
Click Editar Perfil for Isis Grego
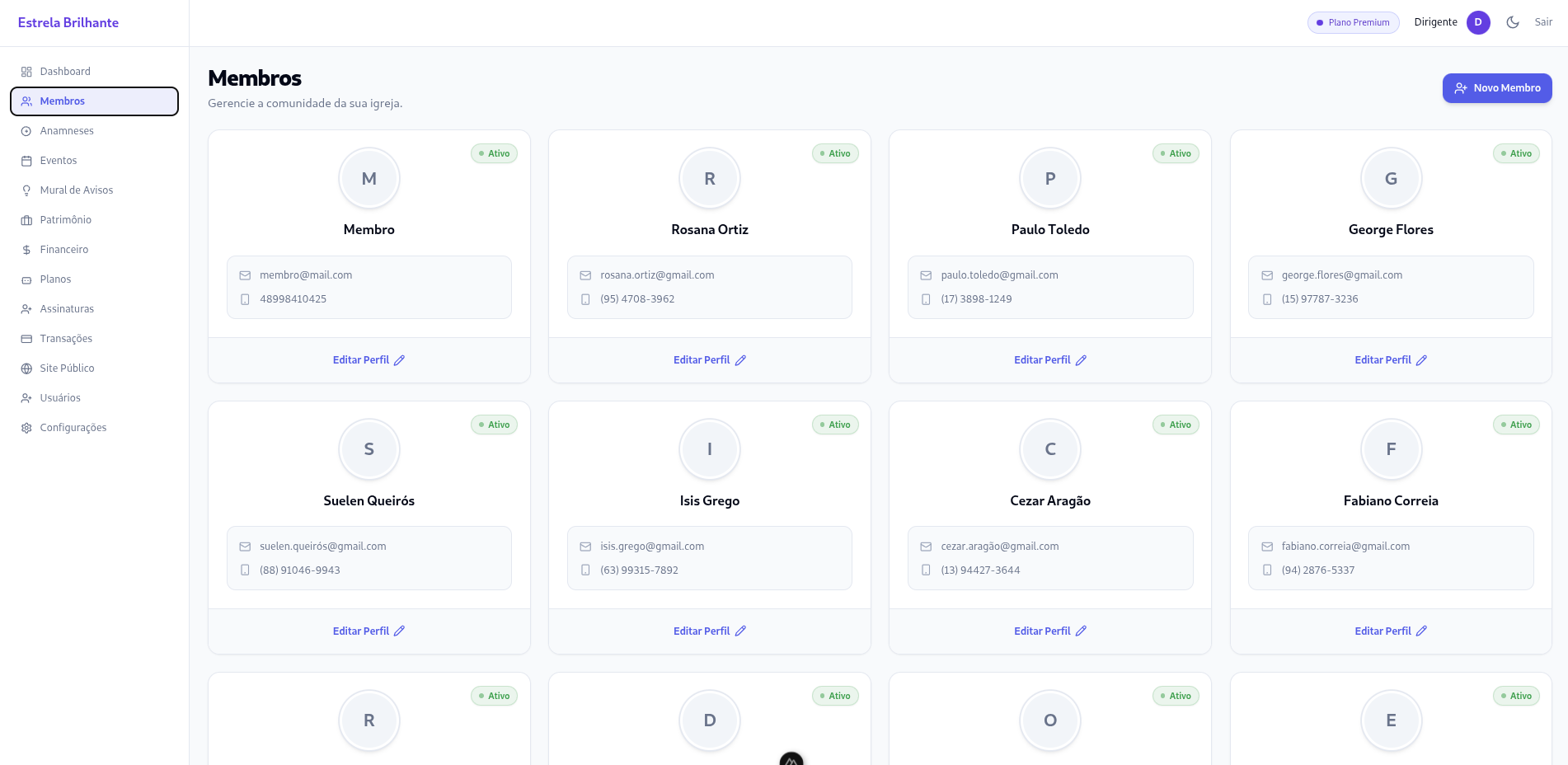pyautogui.click(x=710, y=631)
